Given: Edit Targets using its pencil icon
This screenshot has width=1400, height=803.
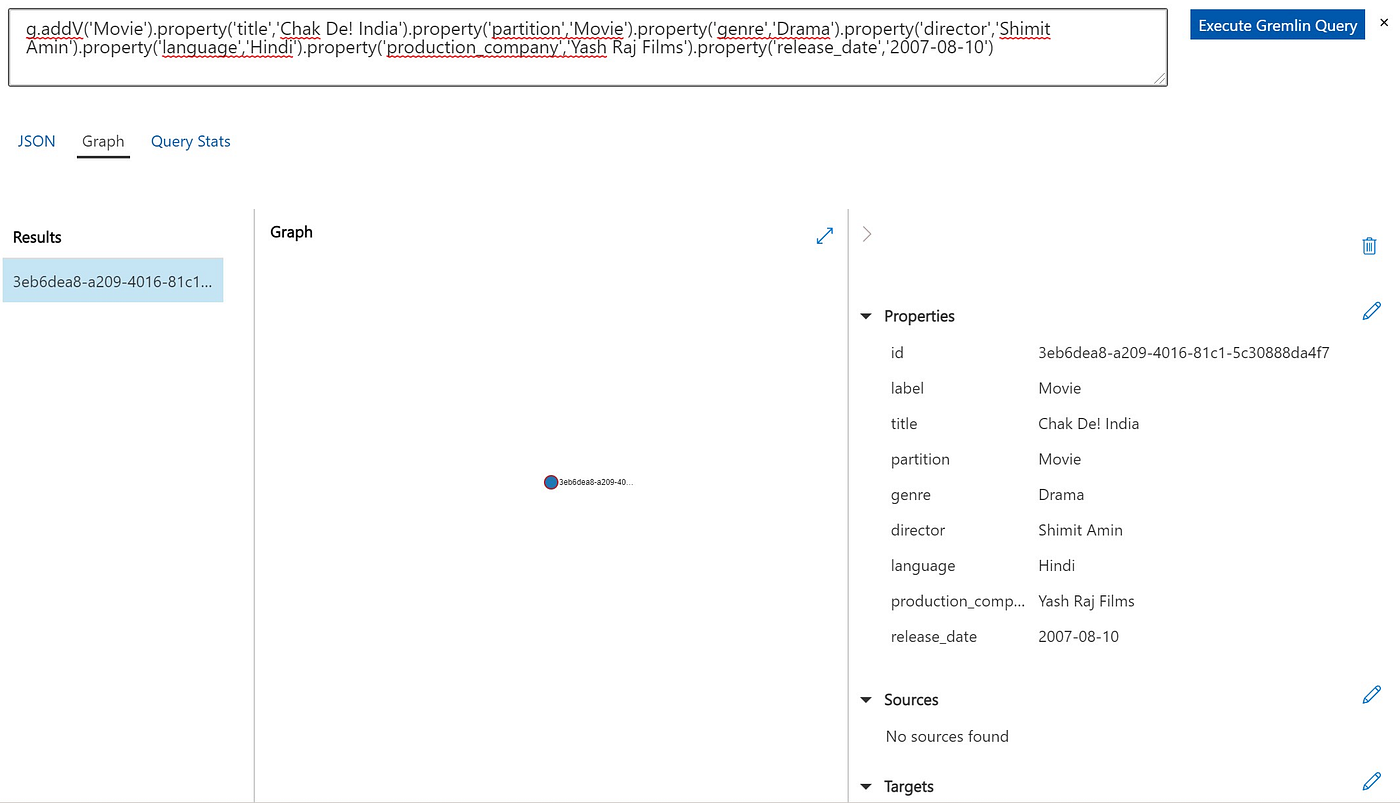Looking at the screenshot, I should [1371, 781].
